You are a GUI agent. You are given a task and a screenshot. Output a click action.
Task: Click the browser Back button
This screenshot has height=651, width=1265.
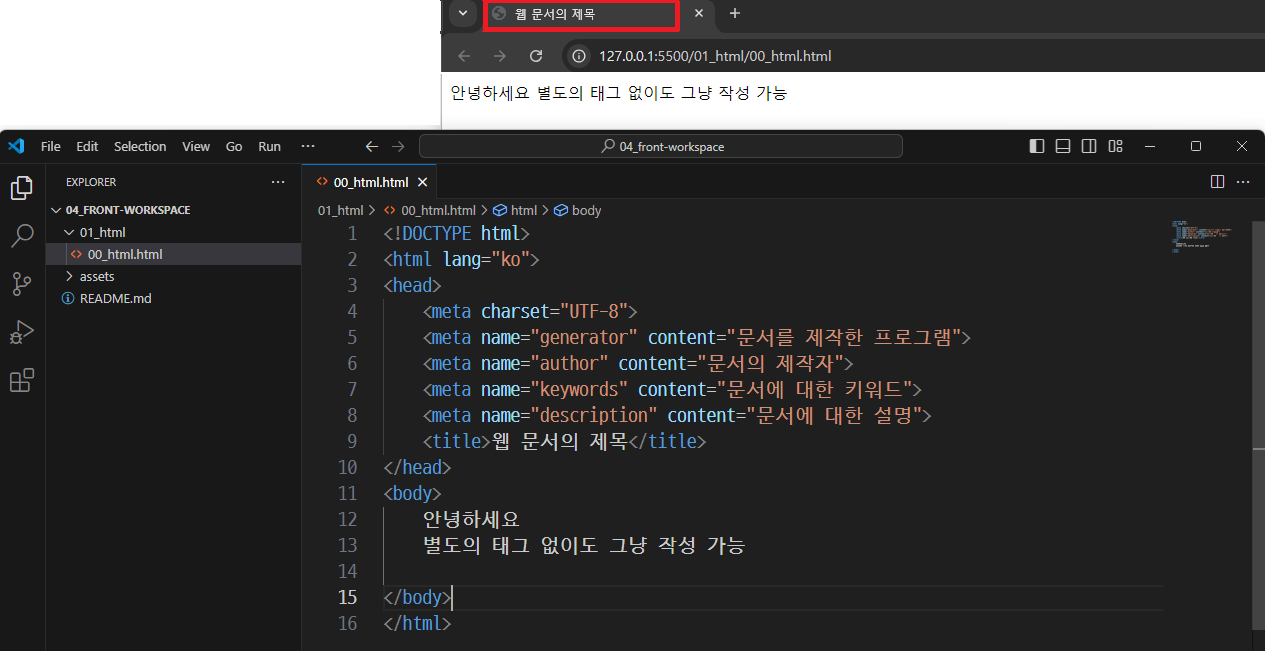click(x=464, y=56)
